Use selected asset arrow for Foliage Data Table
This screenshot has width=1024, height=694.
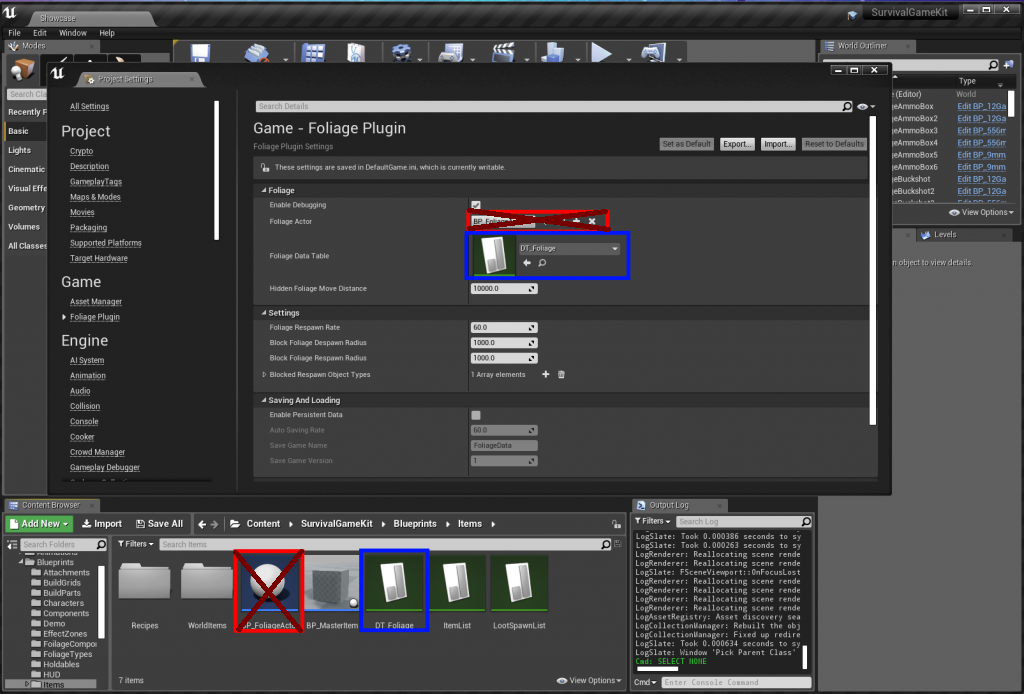click(x=527, y=263)
